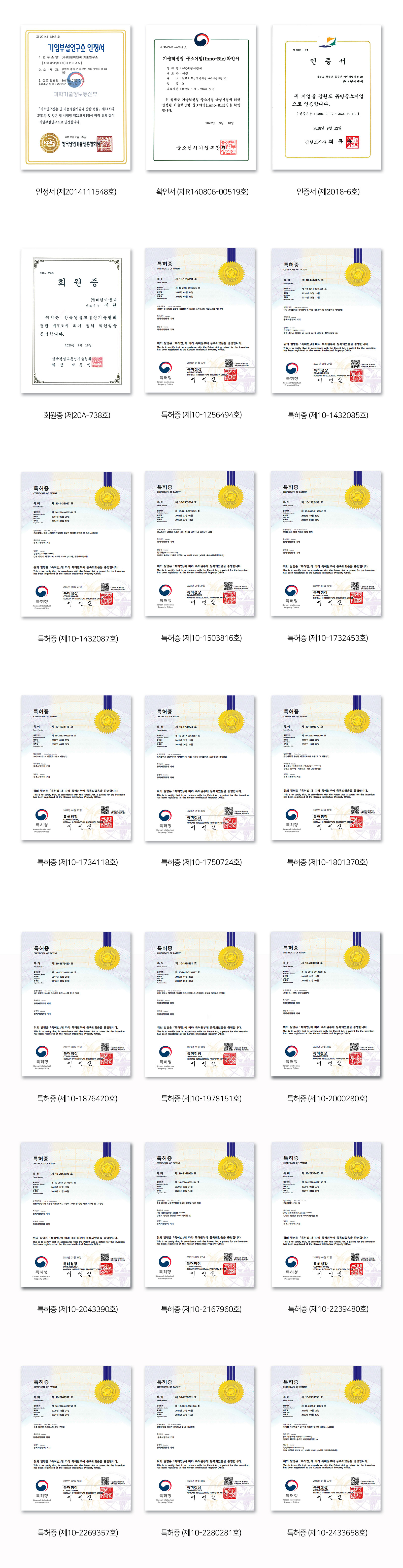Open the 인정서 제20141111548호 certificate image
Viewport: 403px width, 1568px height.
(76, 98)
